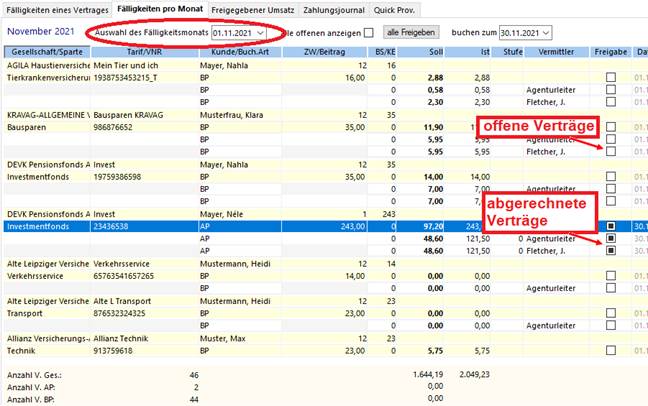Uncheck Freigabe for highlighted Investmentfonds 243,00 row
Viewport: 648px width, 406px height.
coord(610,227)
